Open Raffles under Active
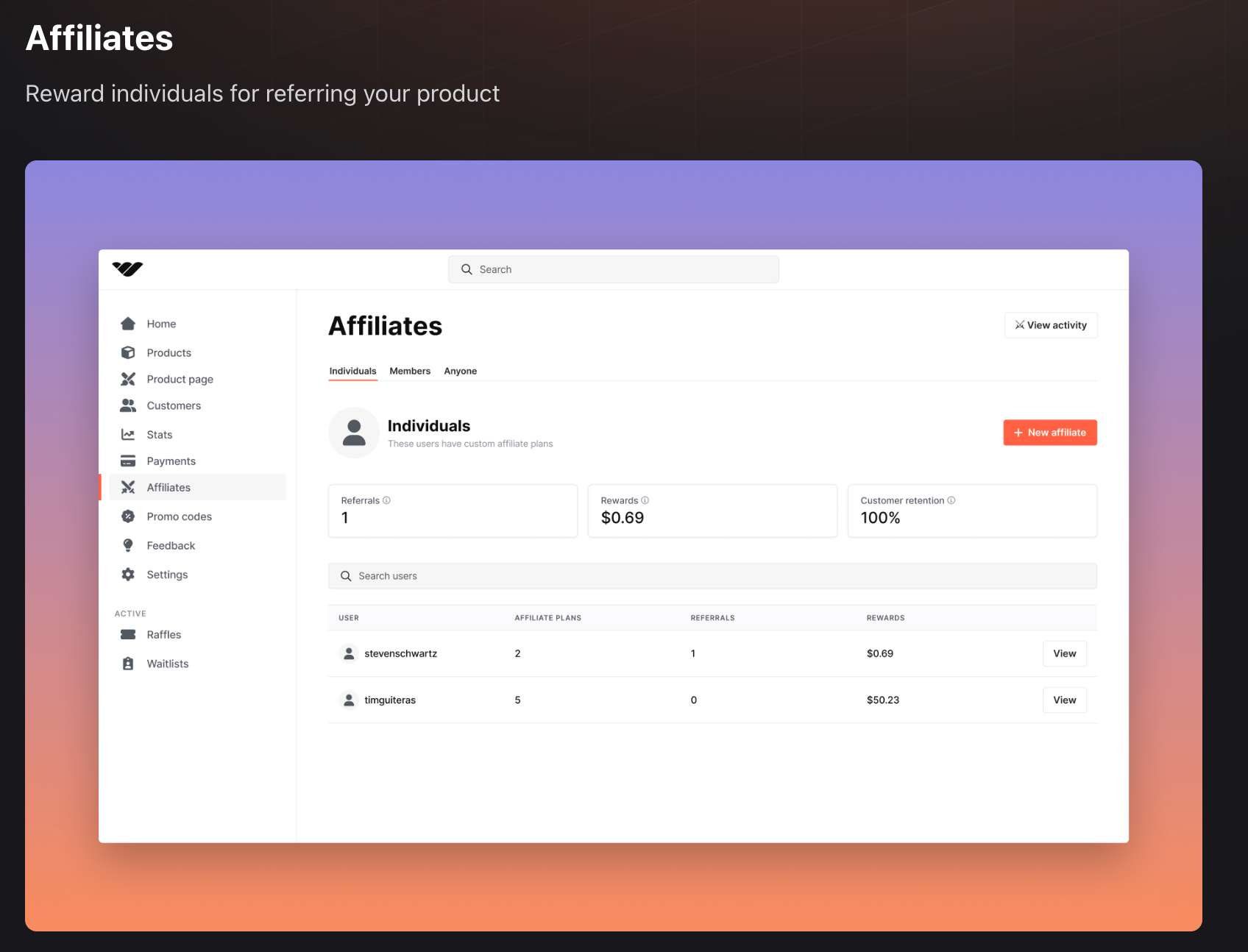Screen dimensions: 1248x952 point(198,634)
